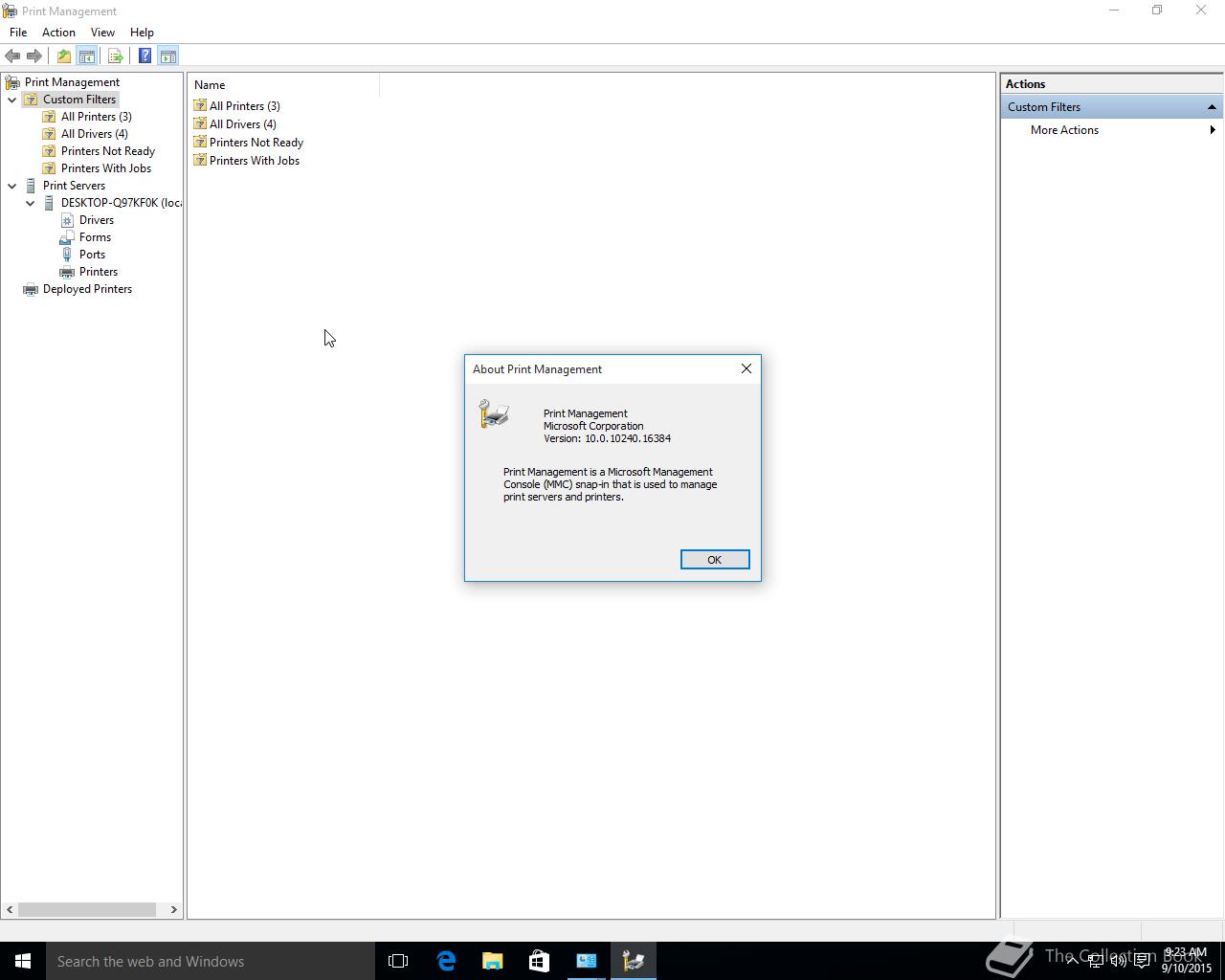Viewport: 1225px width, 980px height.
Task: Open the Help menu
Action: 142,33
